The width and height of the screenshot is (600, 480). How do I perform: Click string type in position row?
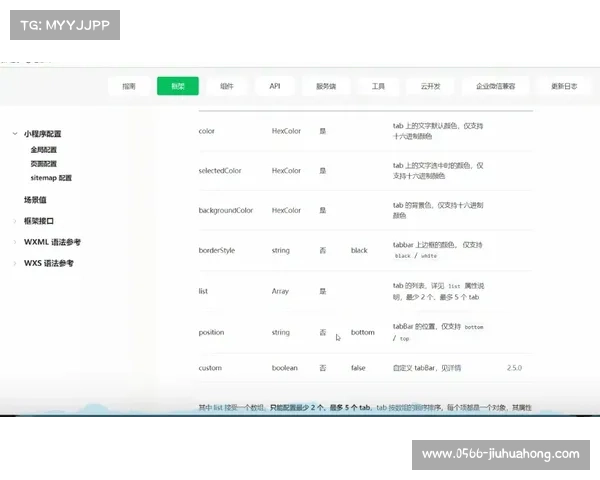[280, 332]
